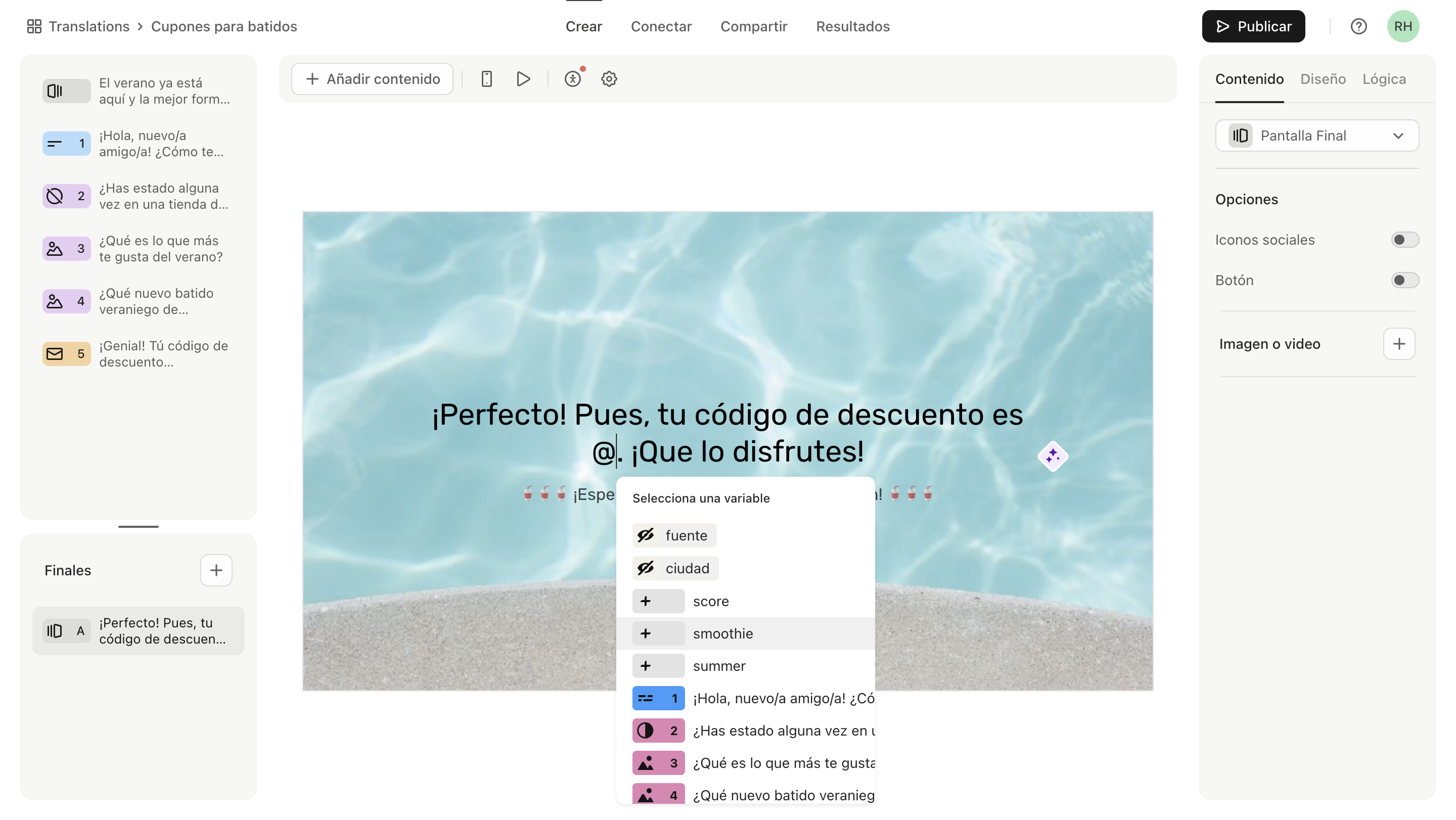Viewport: 1456px width, 820px height.
Task: Switch to the Contenido tab
Action: (1249, 79)
